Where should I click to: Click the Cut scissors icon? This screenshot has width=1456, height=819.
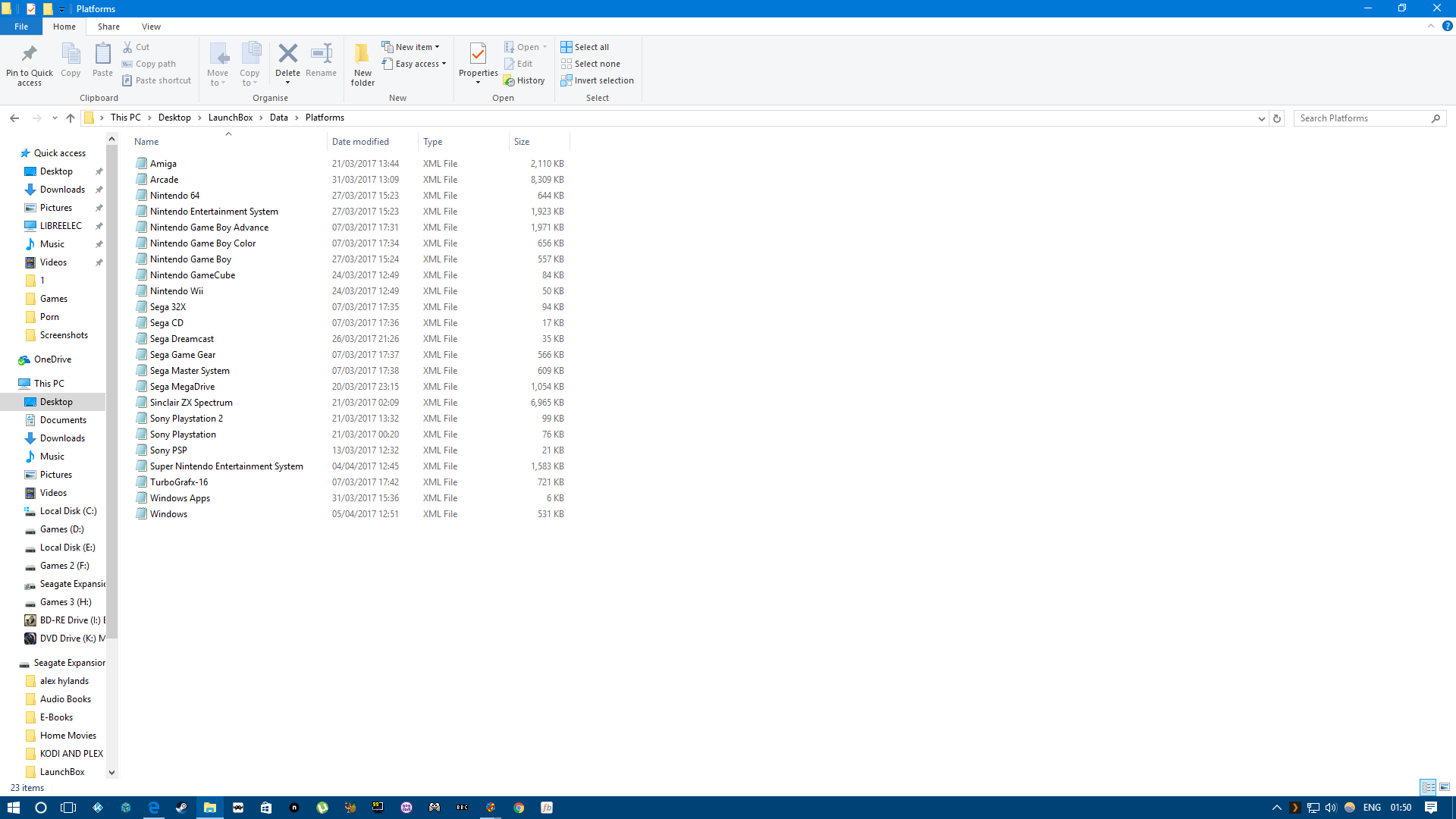tap(127, 47)
